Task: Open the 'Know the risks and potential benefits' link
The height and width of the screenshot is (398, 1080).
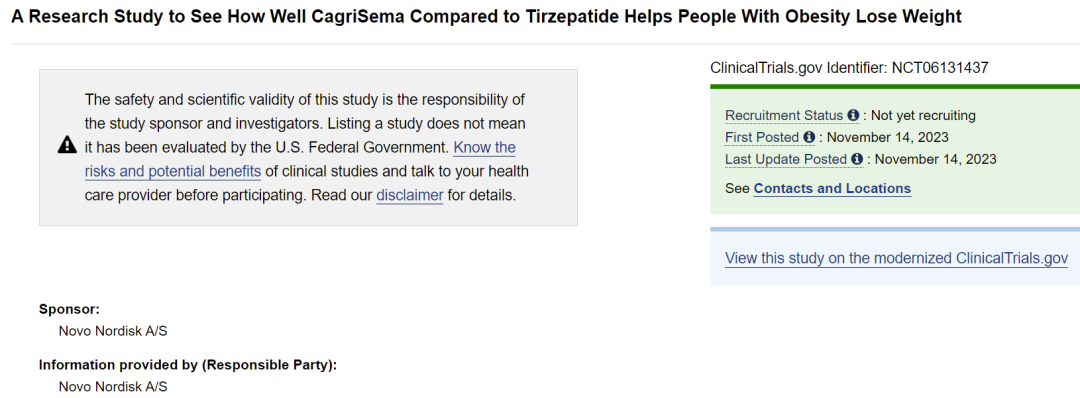Action: coord(300,160)
